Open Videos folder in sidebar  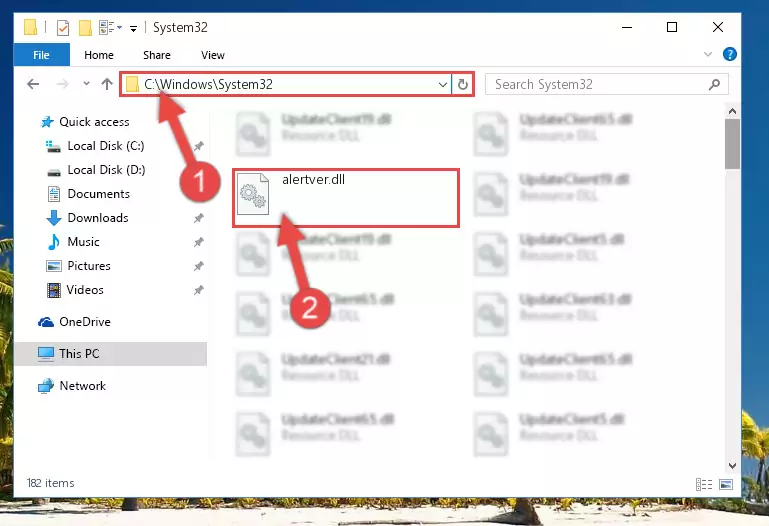tap(85, 290)
